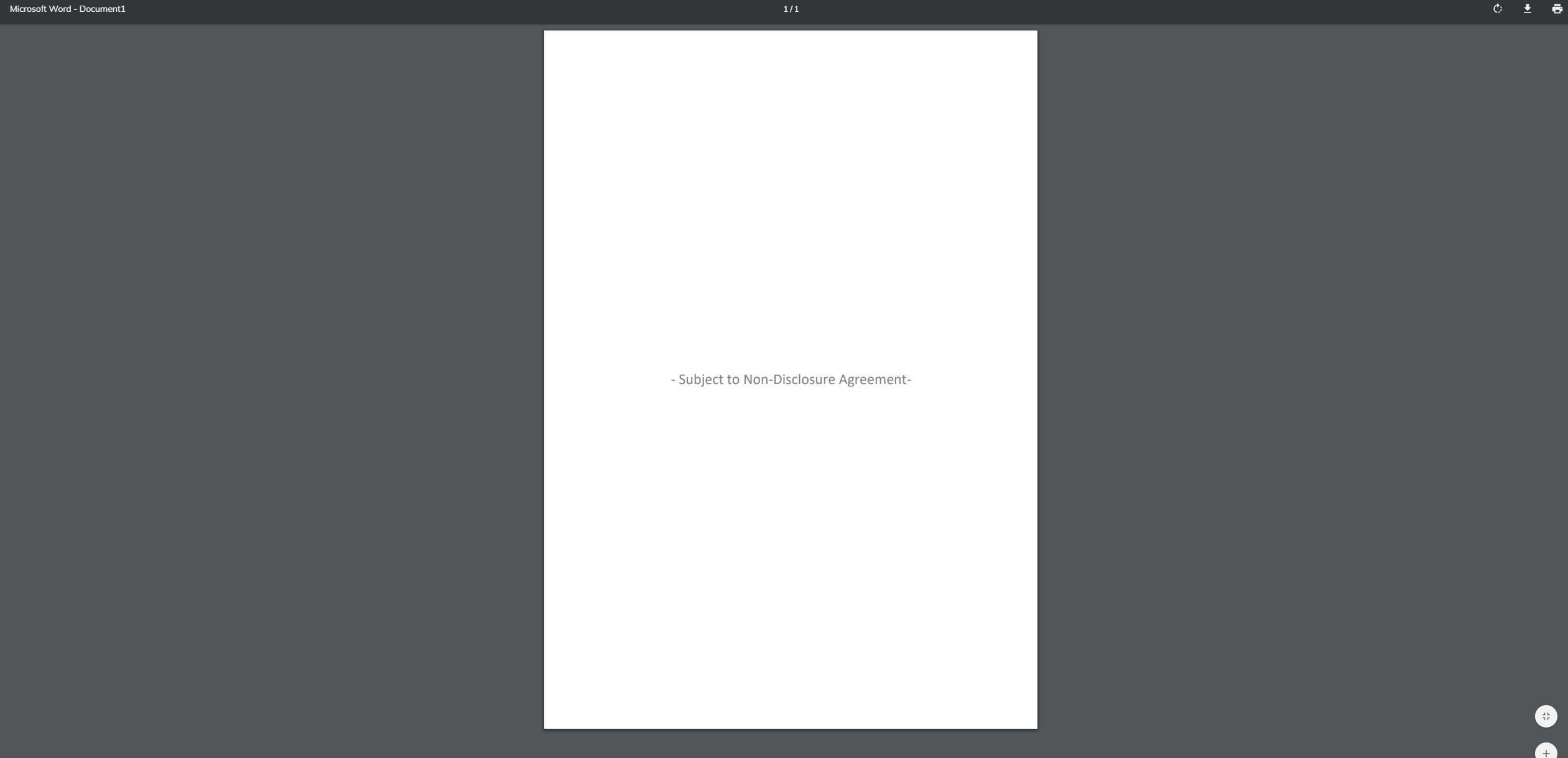Download the PDF file
The width and height of the screenshot is (1568, 758).
(1527, 9)
